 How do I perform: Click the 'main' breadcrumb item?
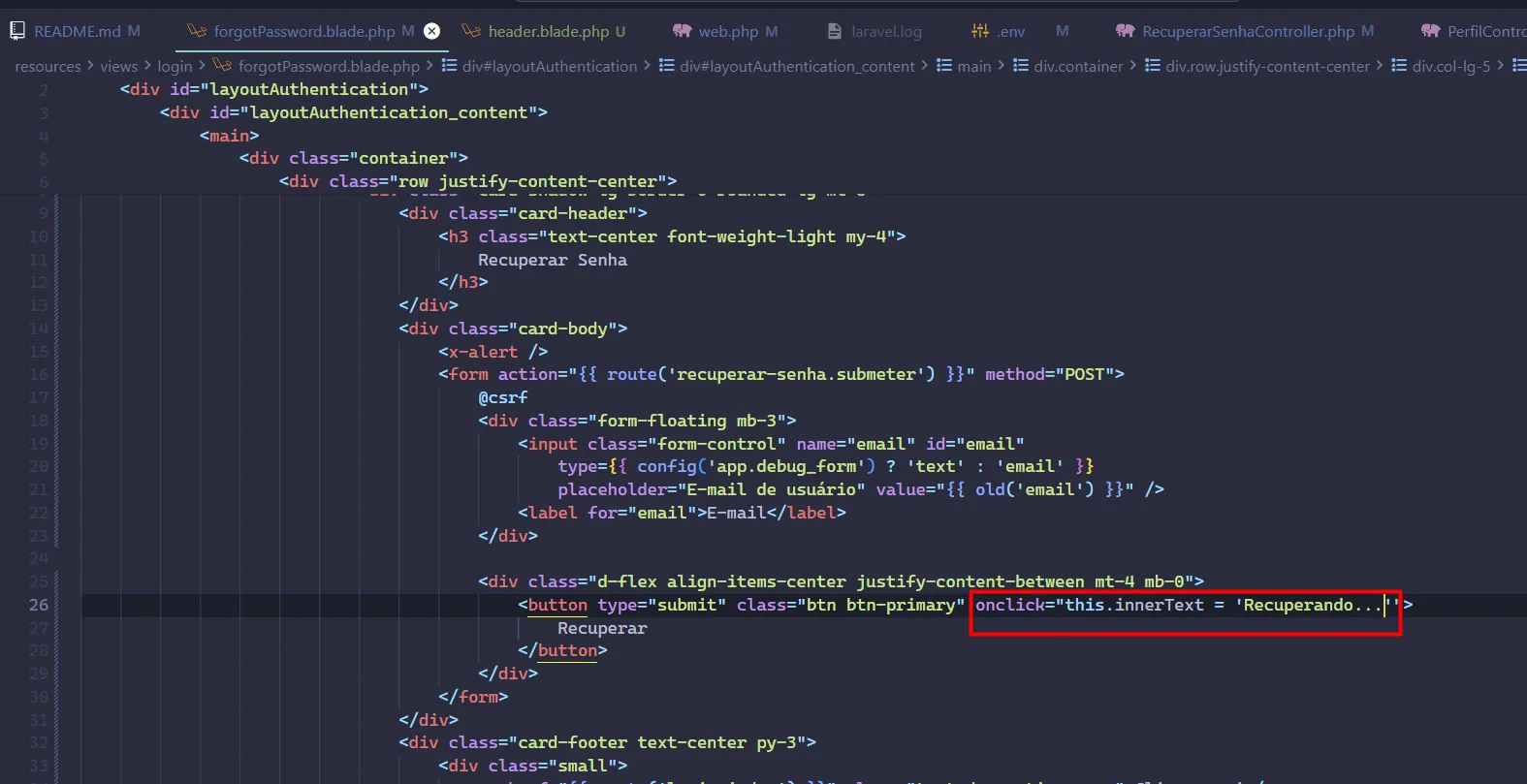[x=973, y=66]
